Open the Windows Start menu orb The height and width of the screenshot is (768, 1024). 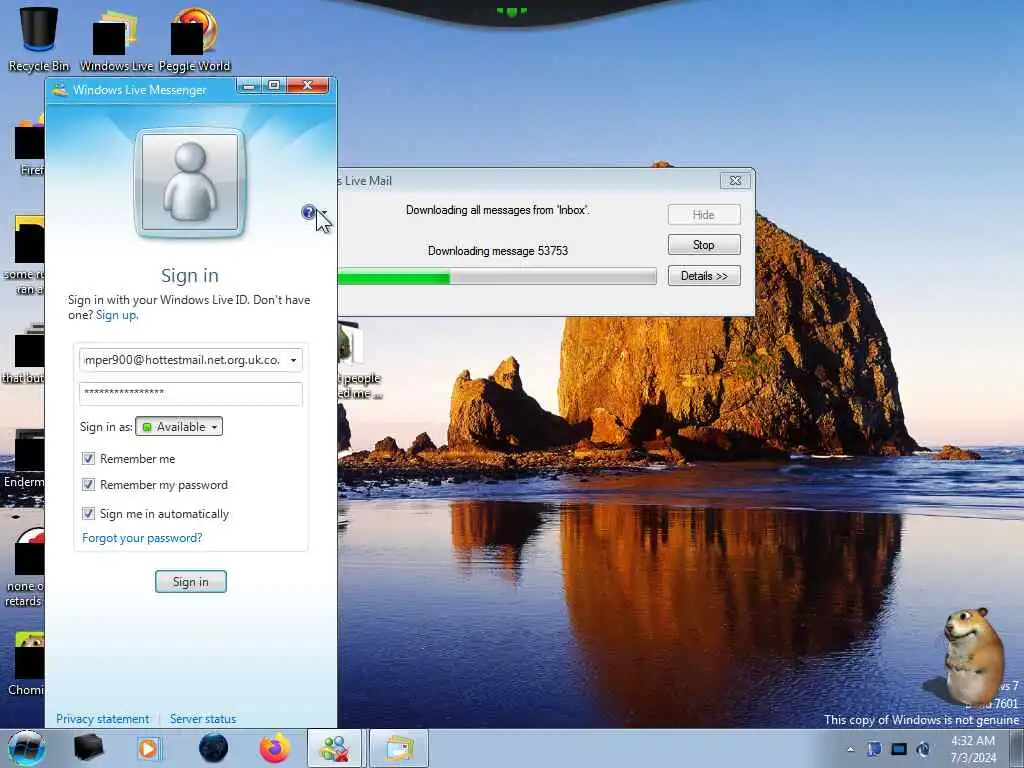[26, 748]
